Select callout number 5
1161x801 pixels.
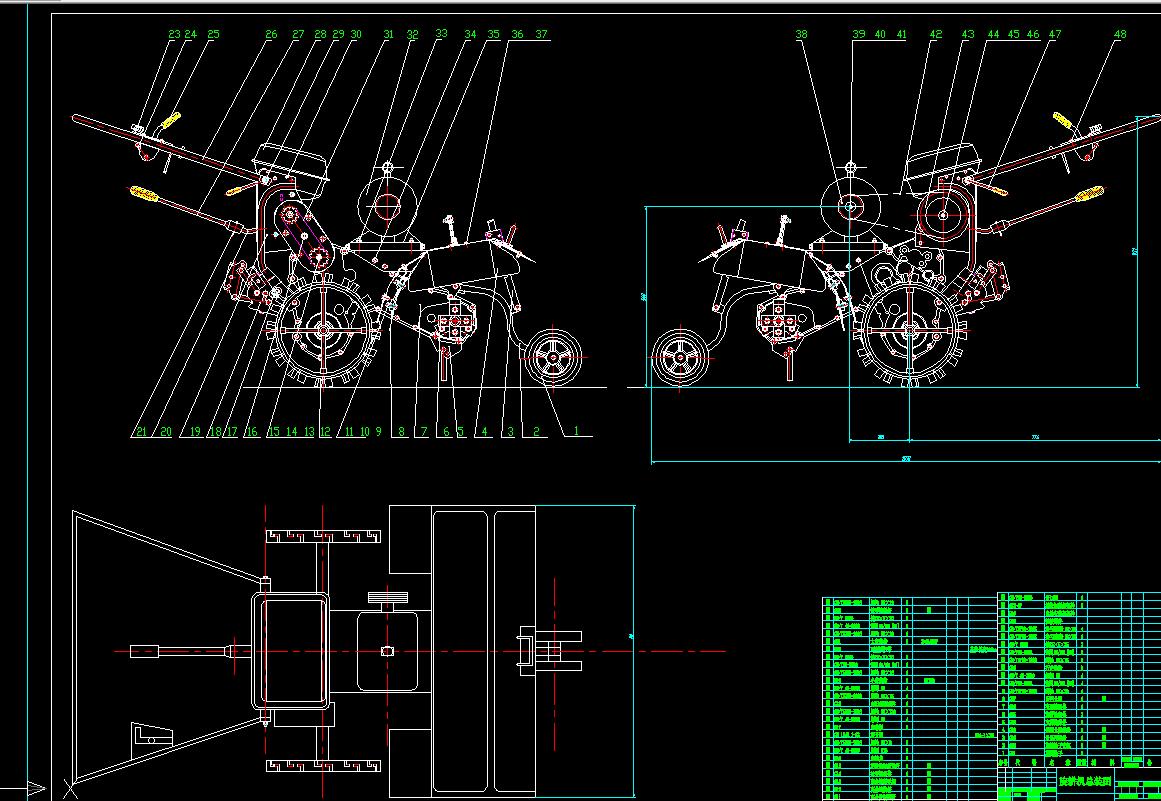461,432
